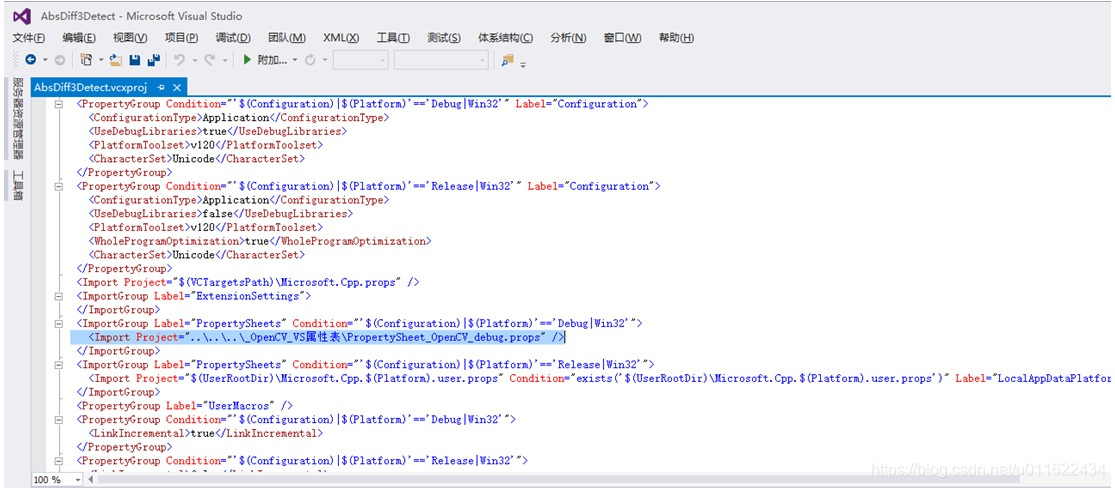This screenshot has height=488, width=1115.
Task: Collapse the Debug|Win32 LinkIncremental PropertyGroup
Action: pos(59,420)
